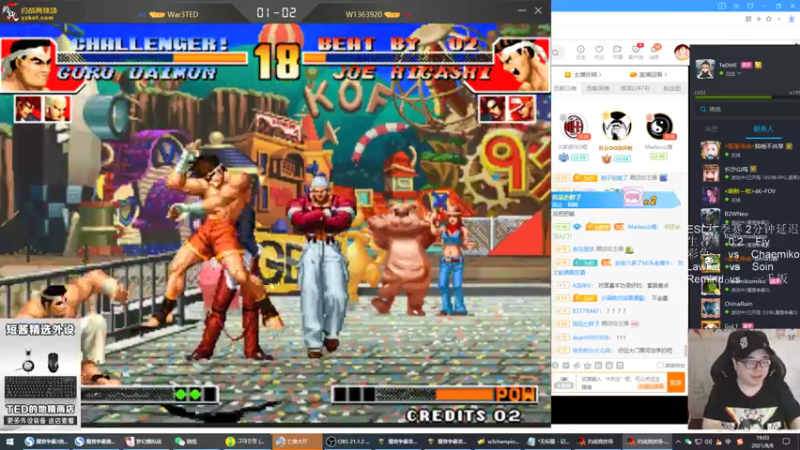Click the search magnifier in streaming page header
The height and width of the screenshot is (450, 800).
[x=556, y=52]
